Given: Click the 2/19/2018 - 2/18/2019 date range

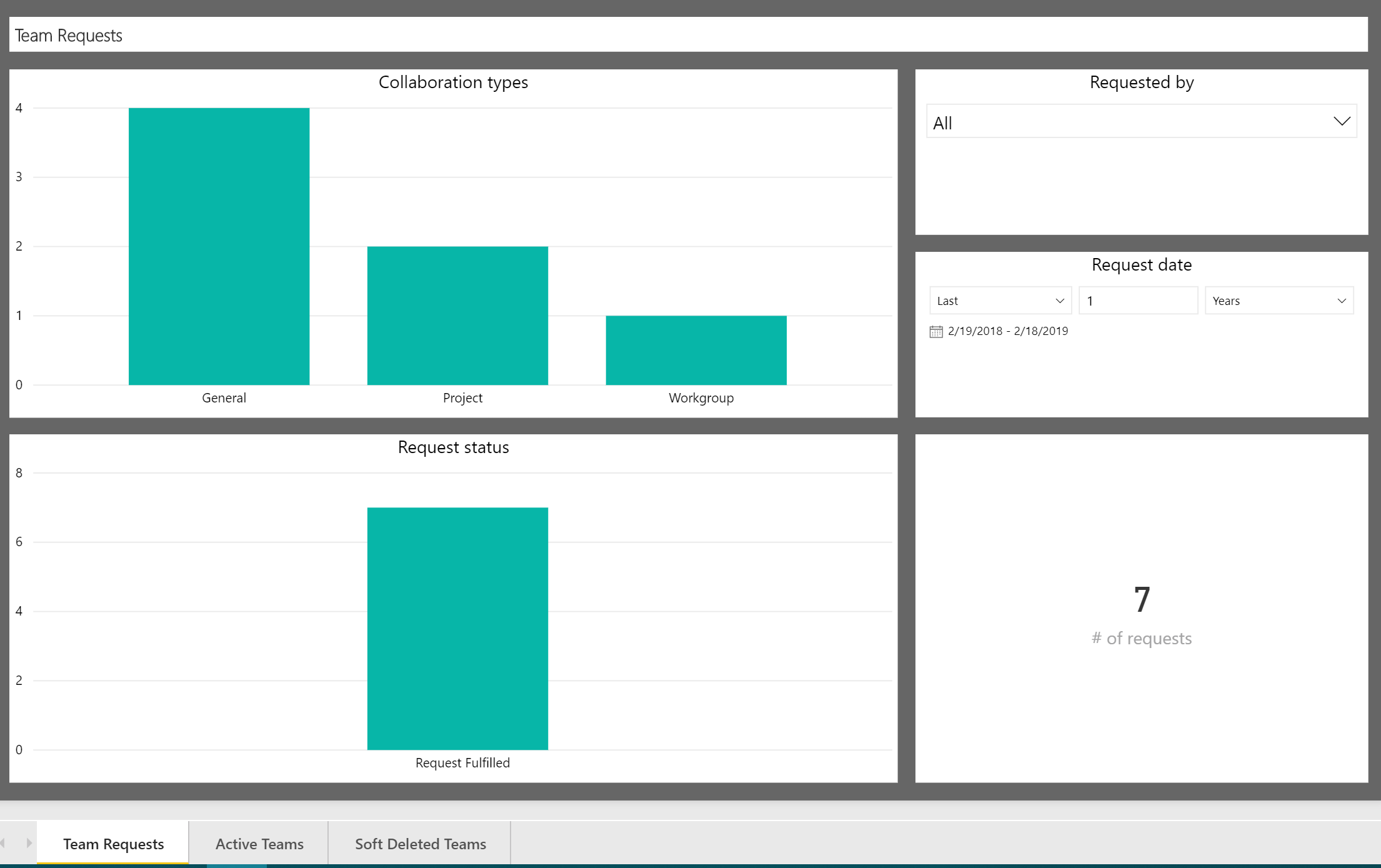Looking at the screenshot, I should pyautogui.click(x=1007, y=331).
